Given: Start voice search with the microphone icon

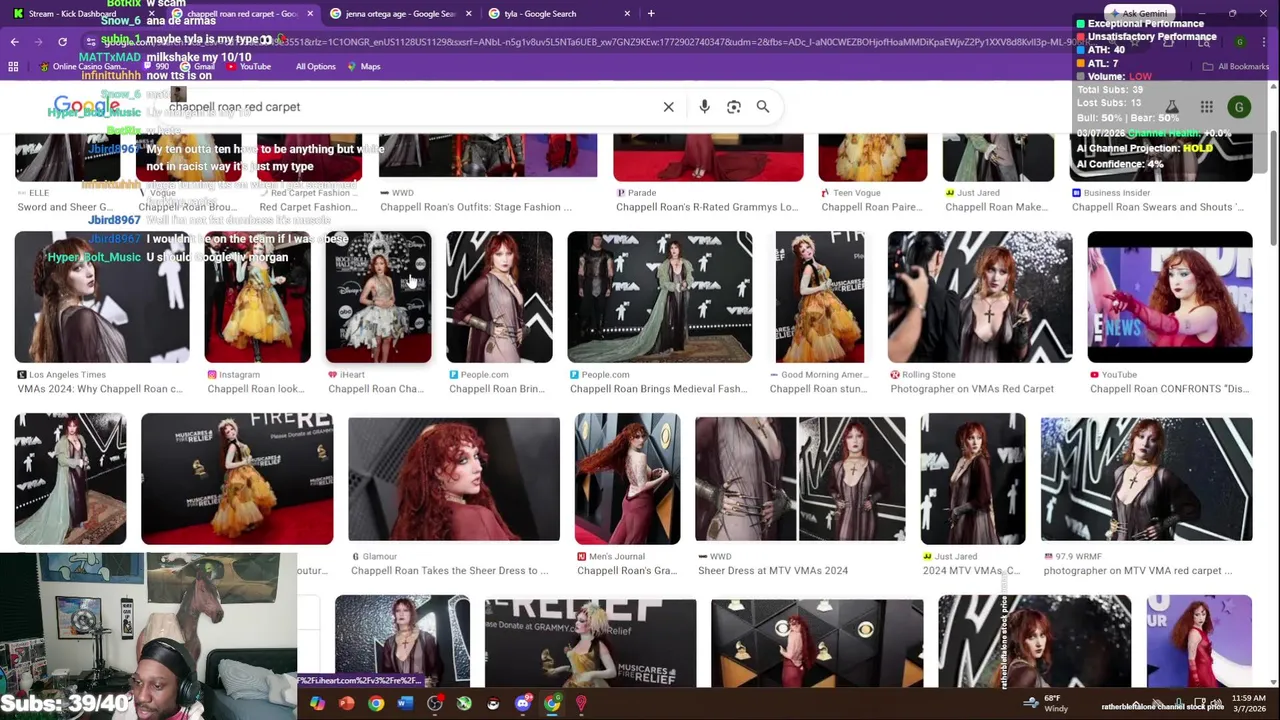Looking at the screenshot, I should point(704,107).
